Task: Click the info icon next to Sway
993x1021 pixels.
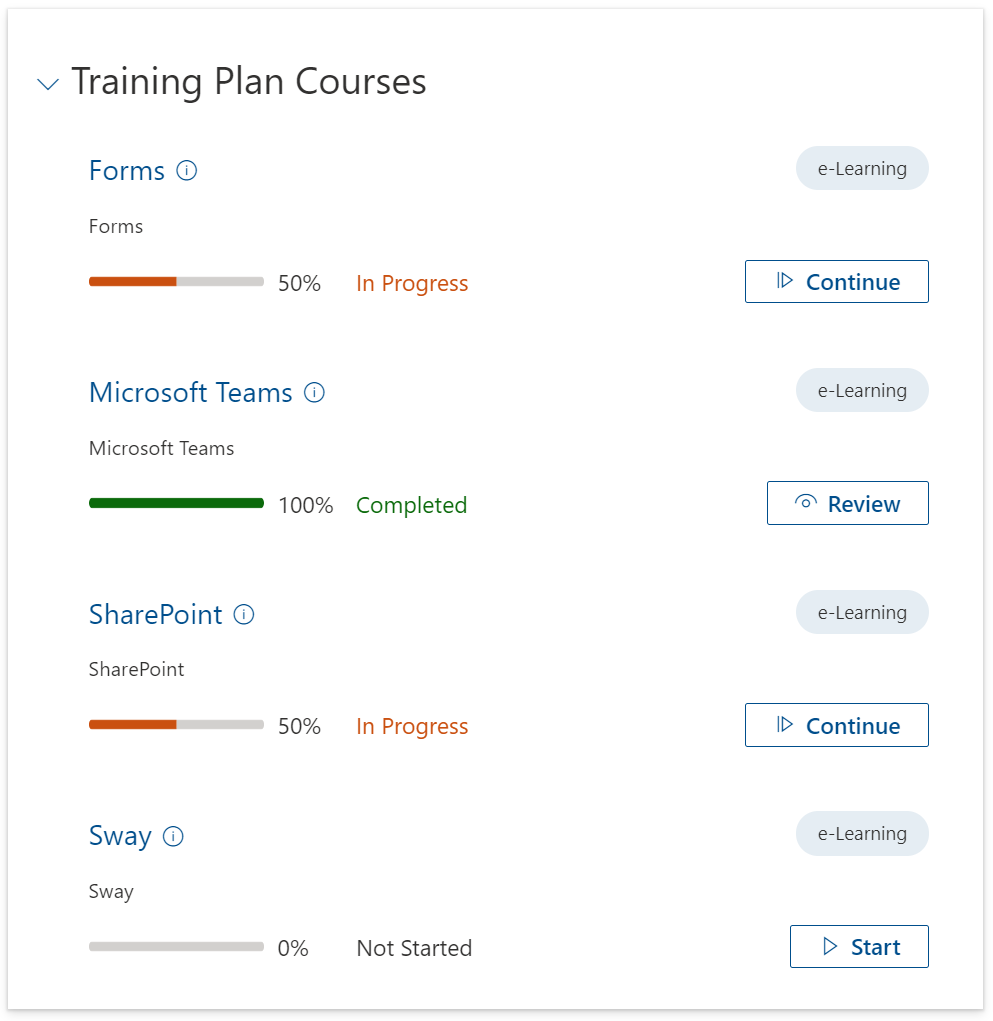Action: tap(173, 836)
